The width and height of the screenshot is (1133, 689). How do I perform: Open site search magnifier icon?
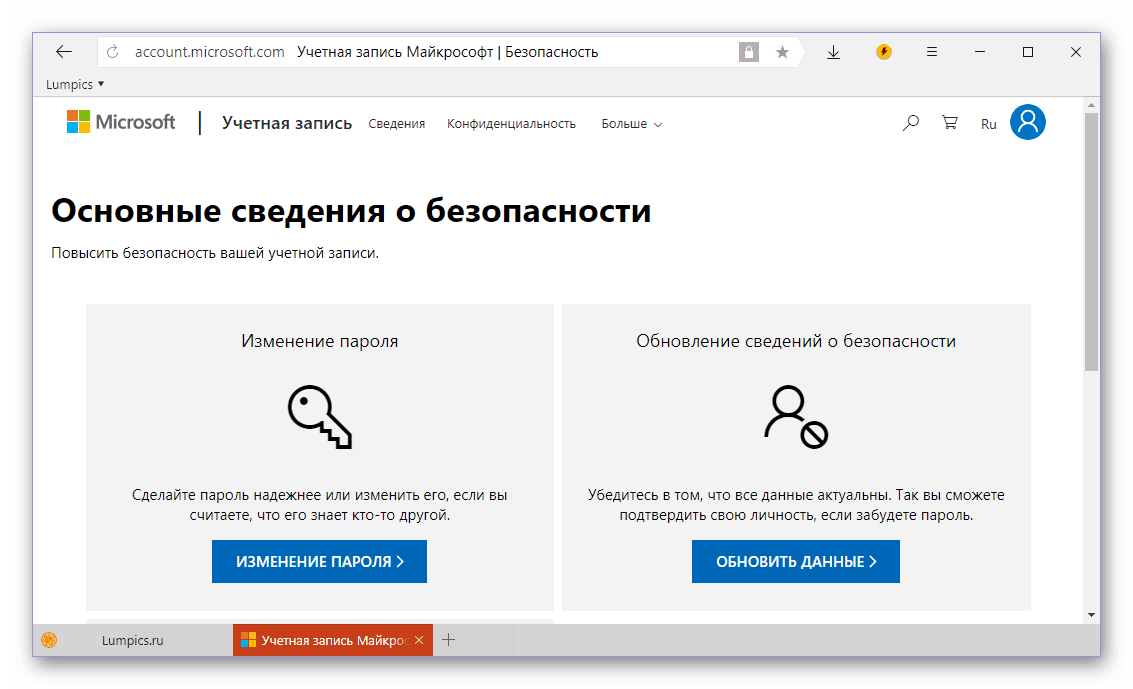[x=910, y=123]
